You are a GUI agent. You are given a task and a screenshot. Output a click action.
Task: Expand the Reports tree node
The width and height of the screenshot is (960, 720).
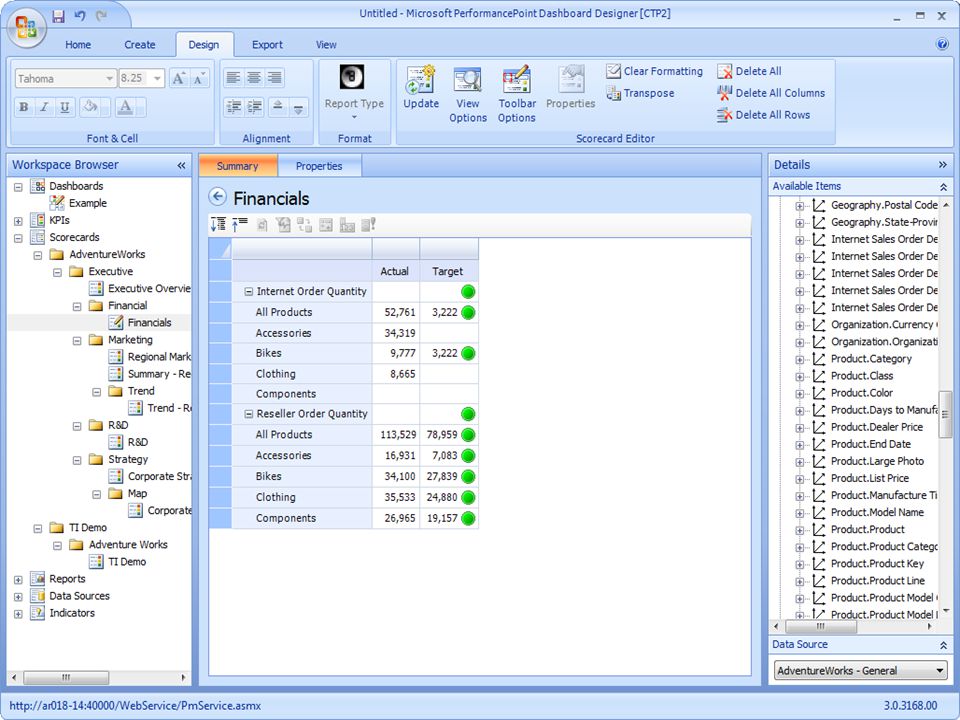coord(18,579)
